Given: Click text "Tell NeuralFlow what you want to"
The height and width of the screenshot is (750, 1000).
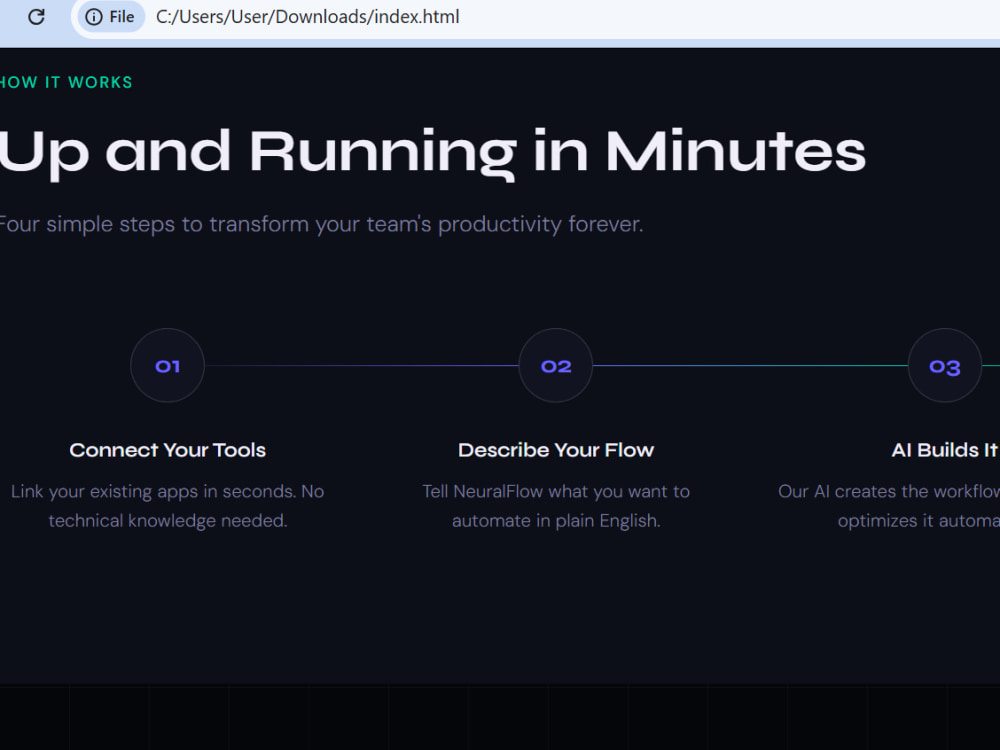Looking at the screenshot, I should click(556, 492).
